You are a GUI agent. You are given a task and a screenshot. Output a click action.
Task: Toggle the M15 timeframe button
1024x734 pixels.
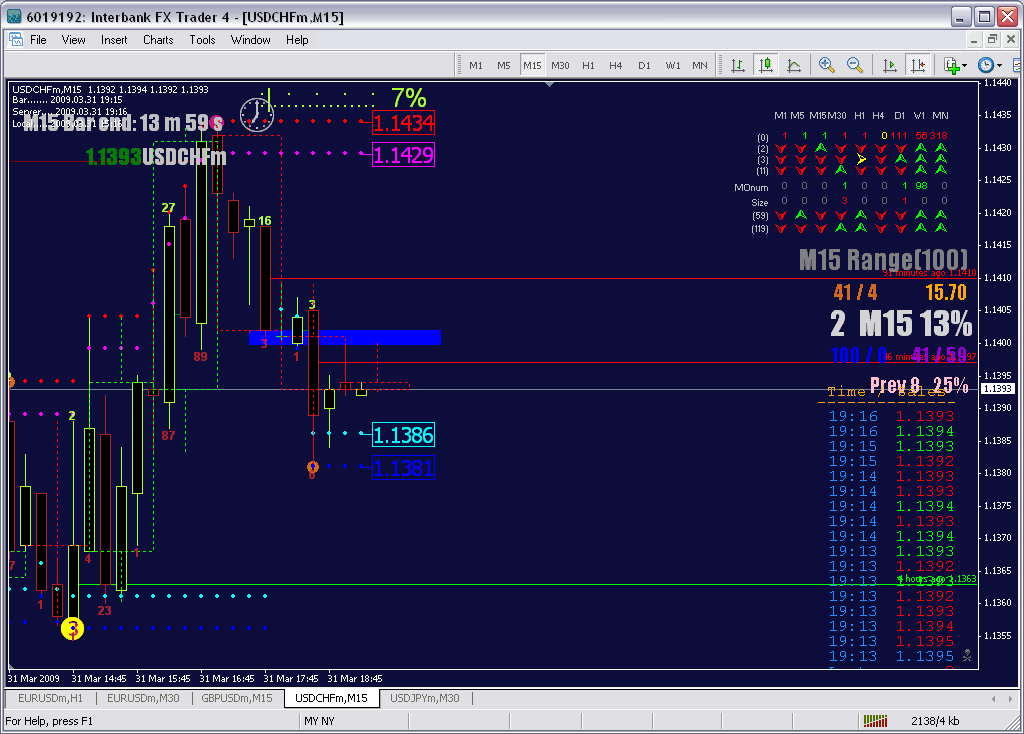click(x=532, y=65)
